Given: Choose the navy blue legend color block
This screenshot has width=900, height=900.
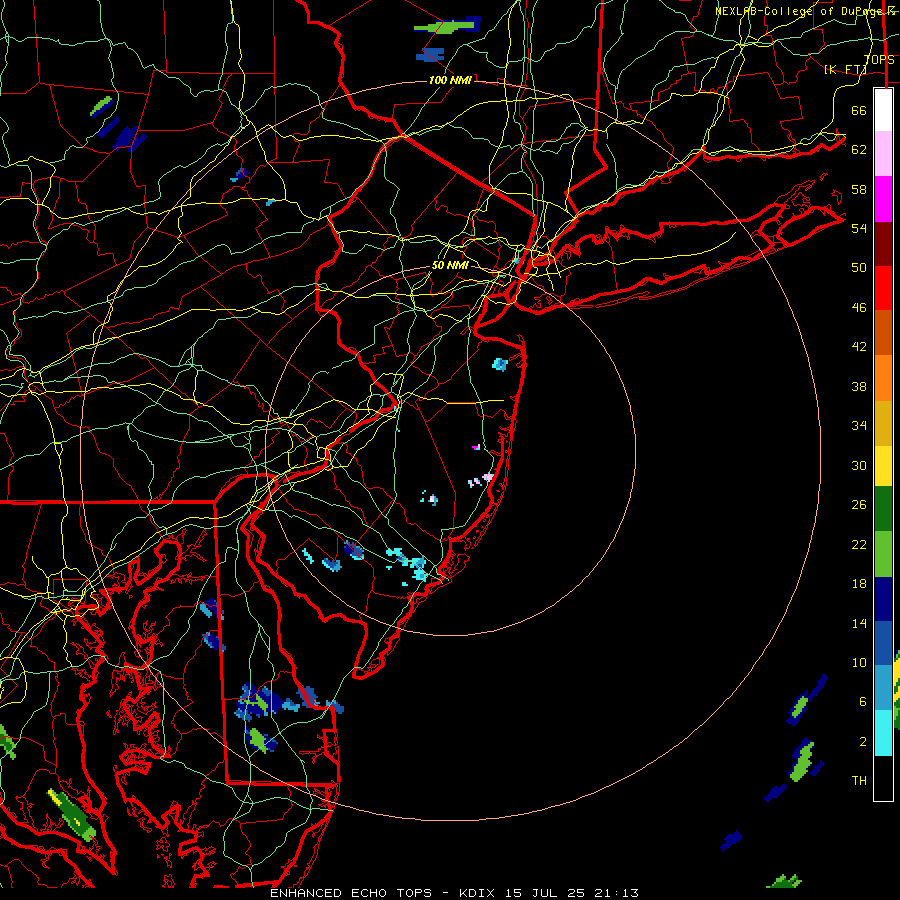Looking at the screenshot, I should coord(883,599).
